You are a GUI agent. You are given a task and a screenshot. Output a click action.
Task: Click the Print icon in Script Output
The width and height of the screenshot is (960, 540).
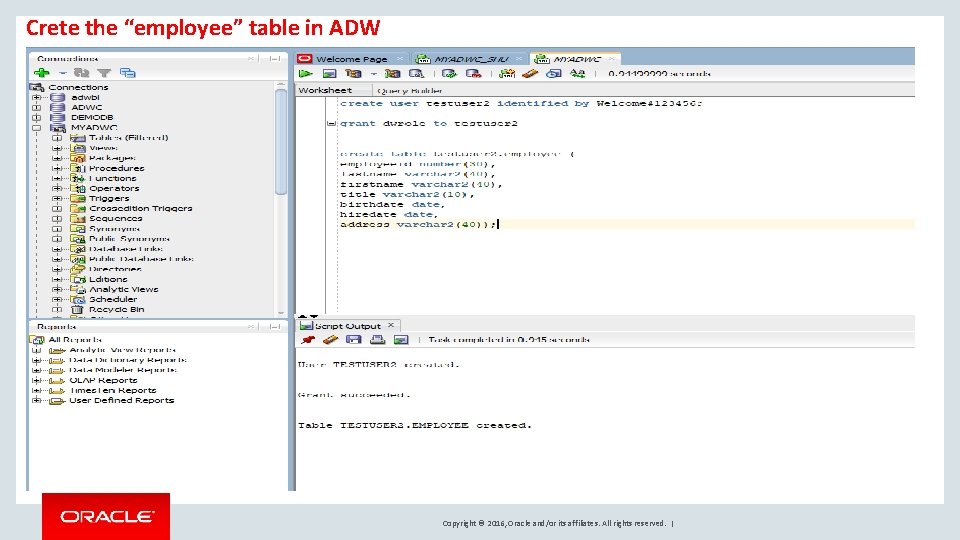coord(377,340)
